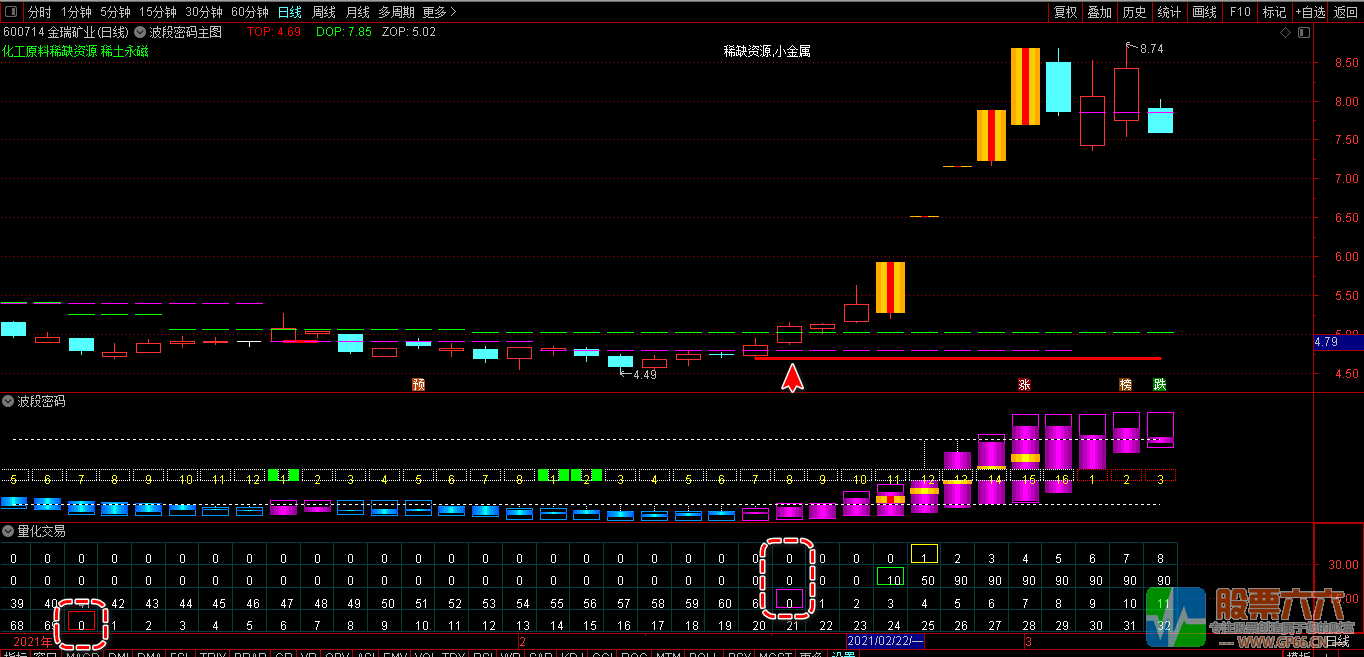Open the 更多 periods menu
The width and height of the screenshot is (1364, 657).
[x=439, y=12]
